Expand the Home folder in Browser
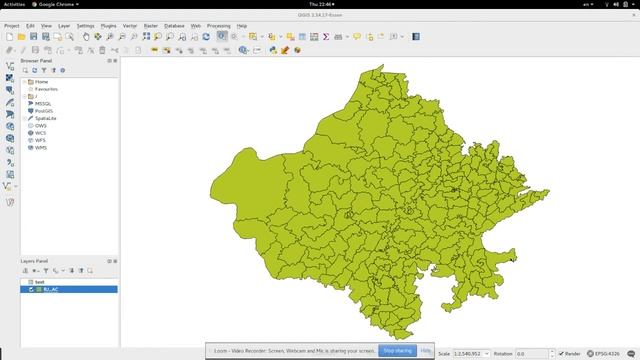 [x=25, y=82]
